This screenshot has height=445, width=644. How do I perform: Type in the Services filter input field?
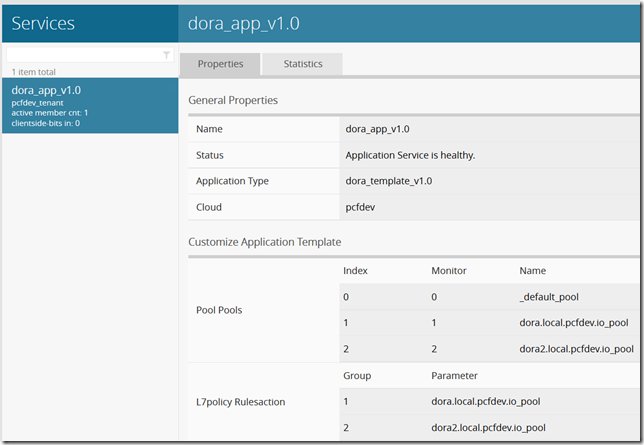(x=84, y=55)
